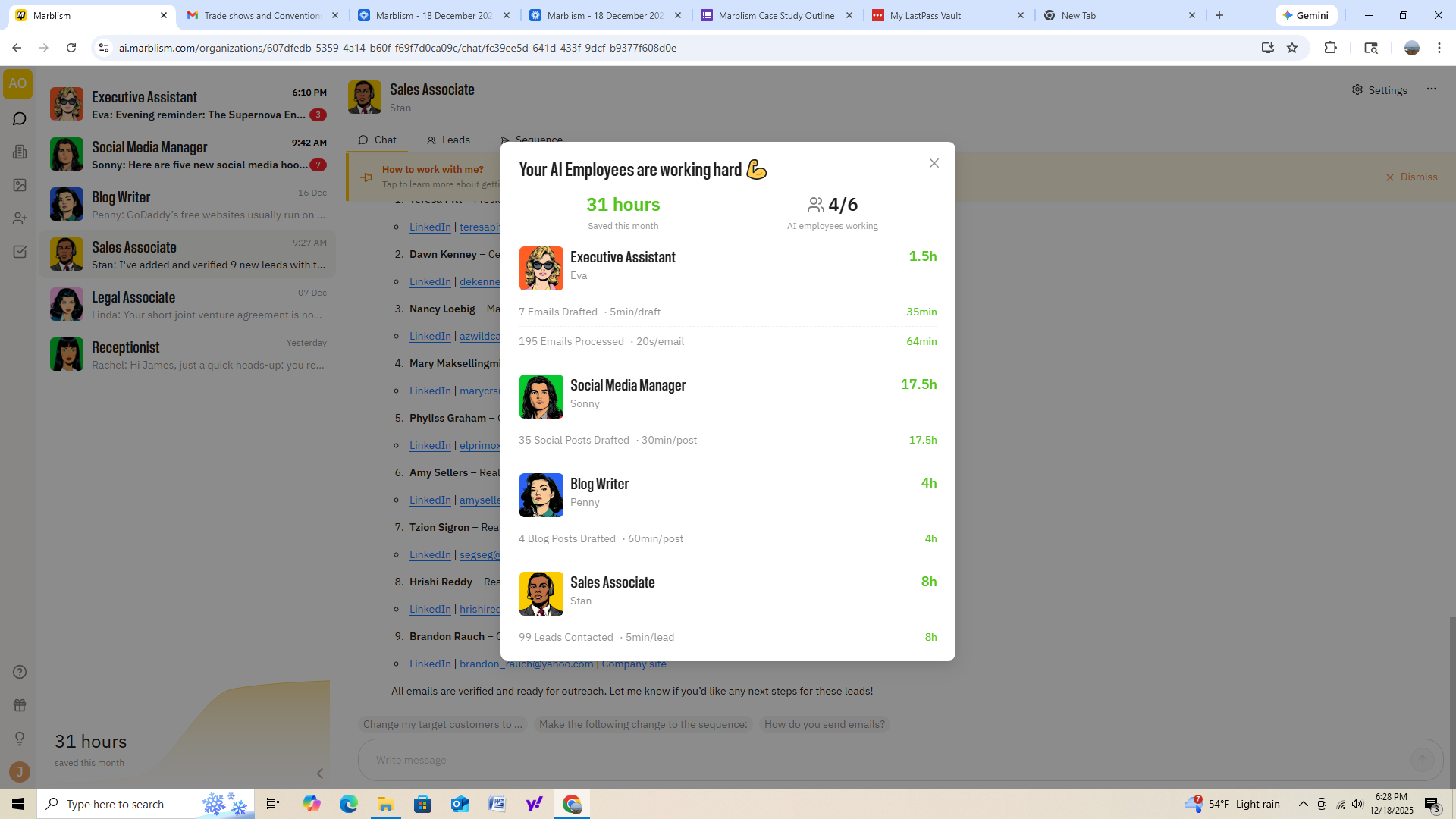The image size is (1456, 819).
Task: Open the chat bubble icon in left sidebar
Action: coord(20,119)
